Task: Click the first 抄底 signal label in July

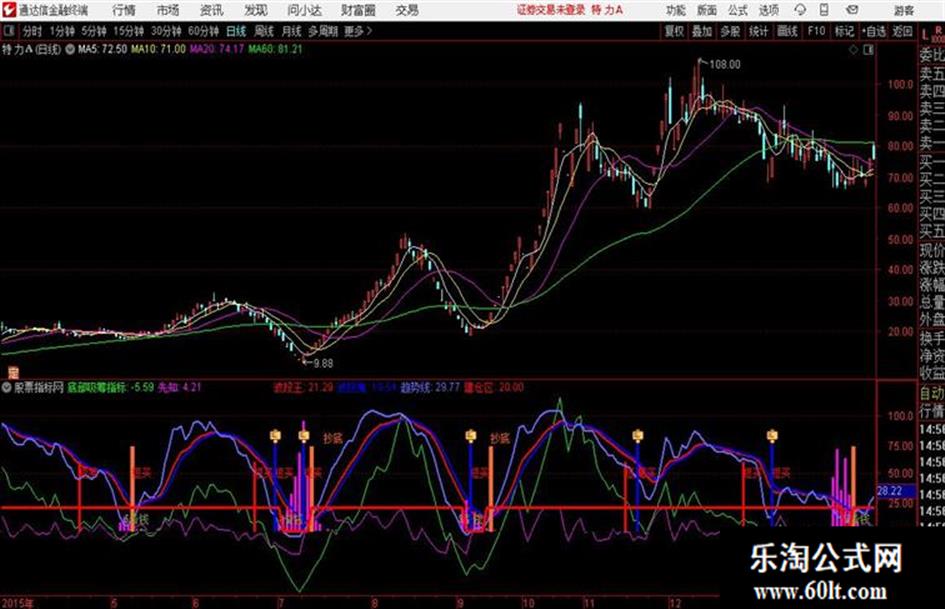Action: (333, 438)
